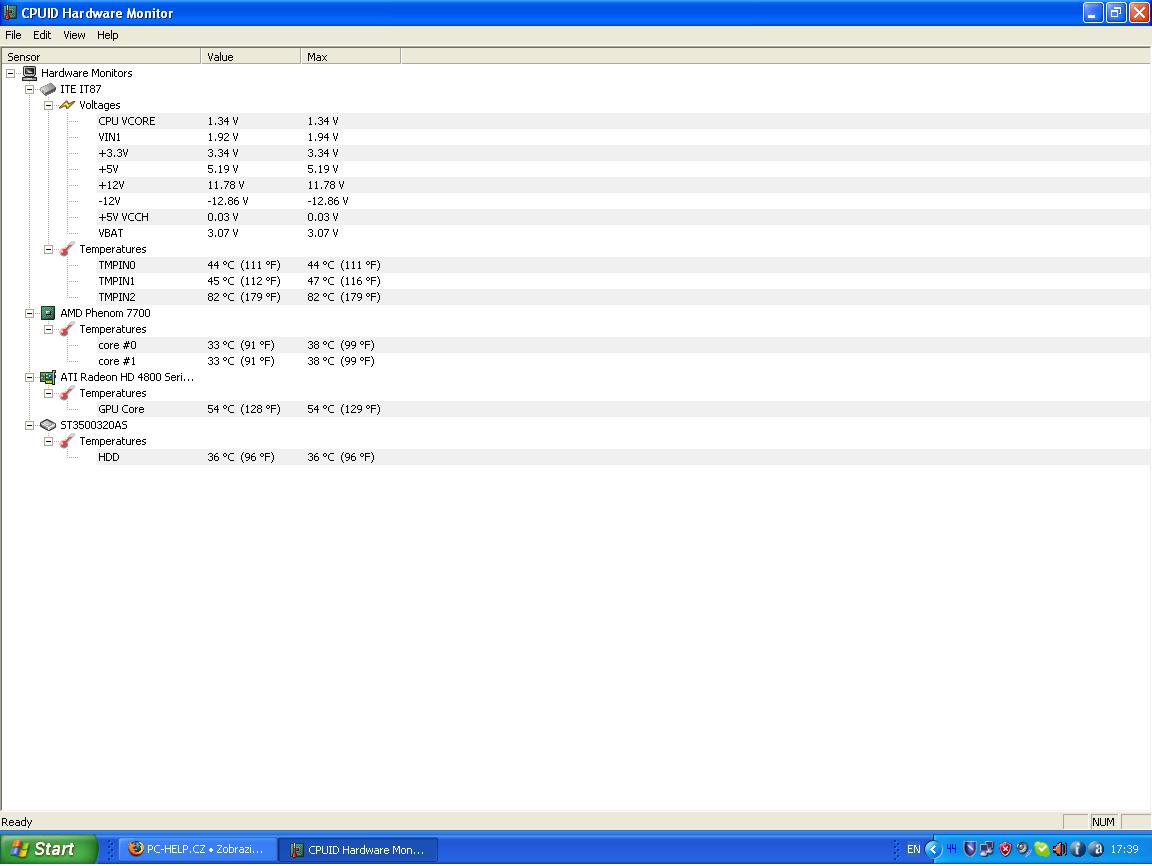Screen dimensions: 1152x866
Task: Show hidden tray icons arrow
Action: [x=933, y=849]
